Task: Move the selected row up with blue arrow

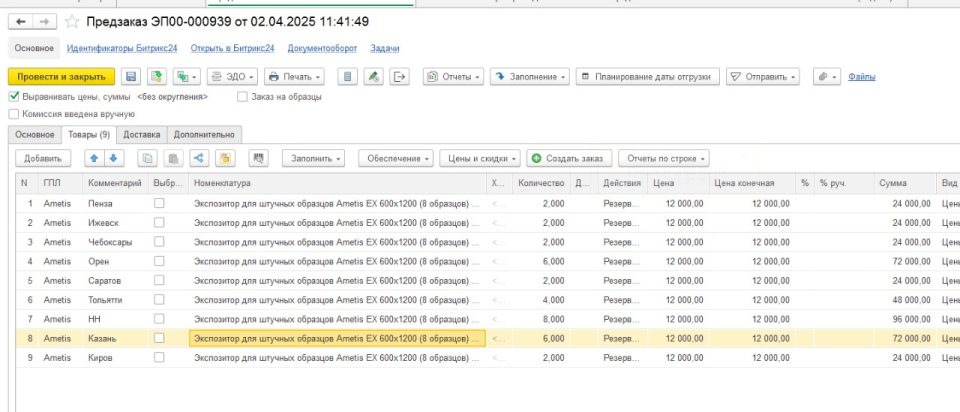Action: tap(94, 158)
